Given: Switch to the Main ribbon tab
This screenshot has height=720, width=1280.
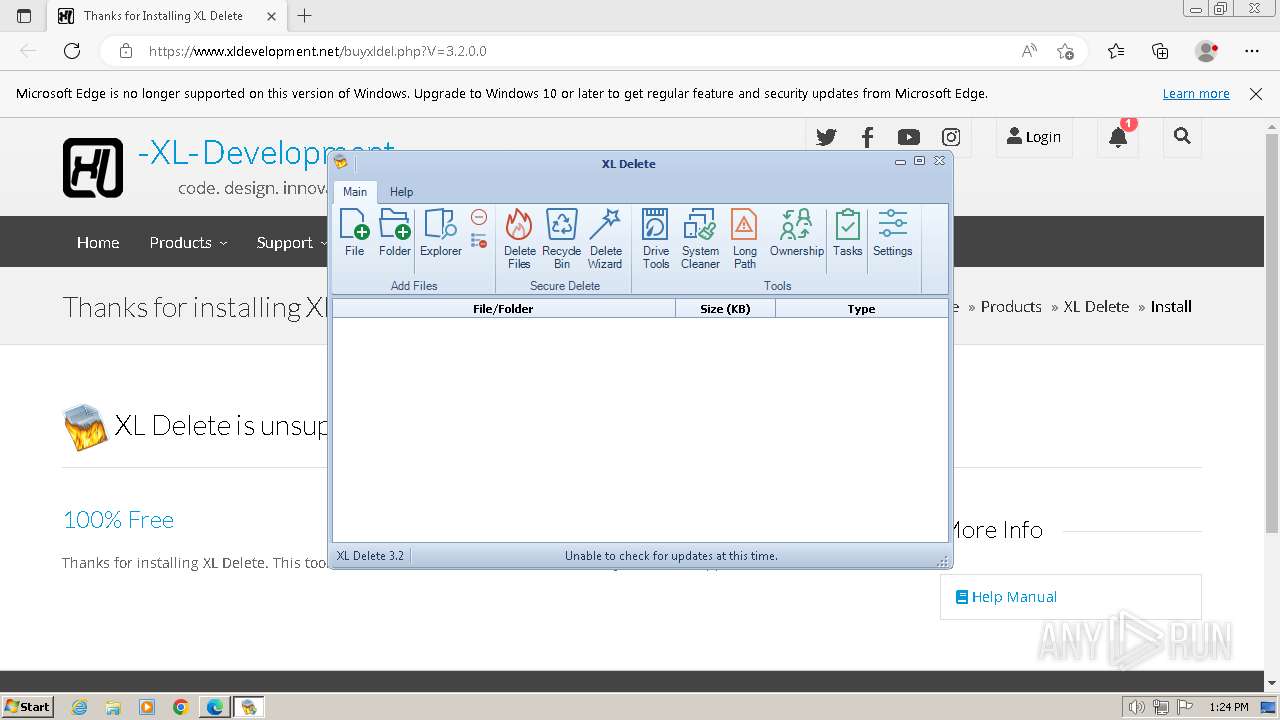Looking at the screenshot, I should coord(355,192).
